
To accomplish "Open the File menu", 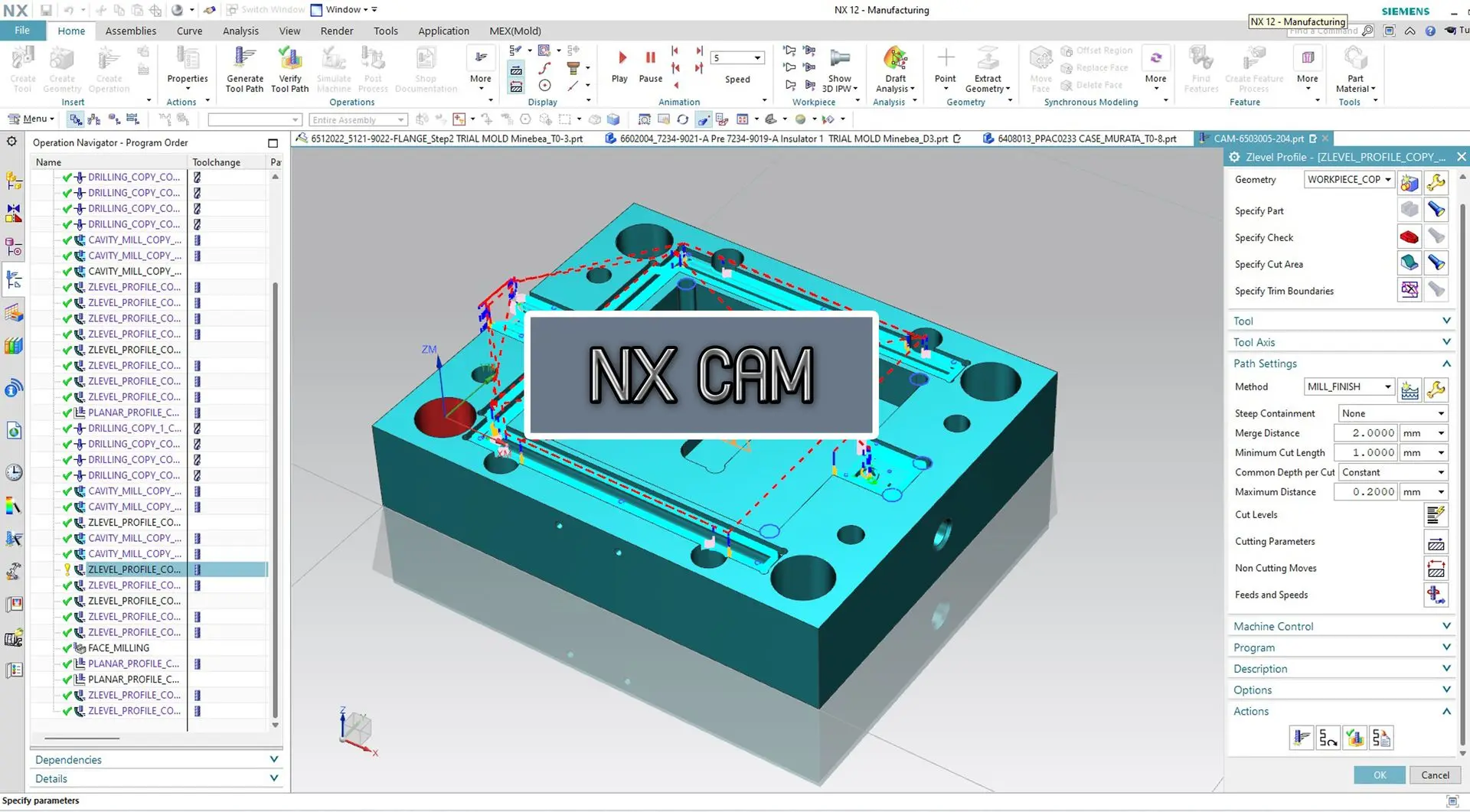I will click(x=22, y=31).
